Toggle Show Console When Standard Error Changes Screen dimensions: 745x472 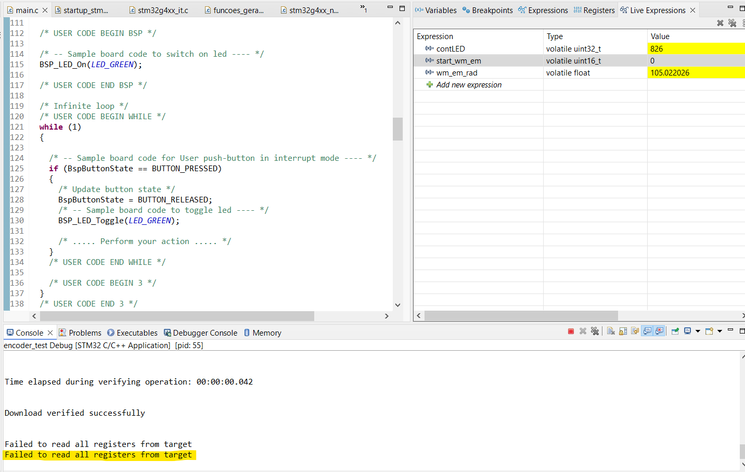[659, 331]
